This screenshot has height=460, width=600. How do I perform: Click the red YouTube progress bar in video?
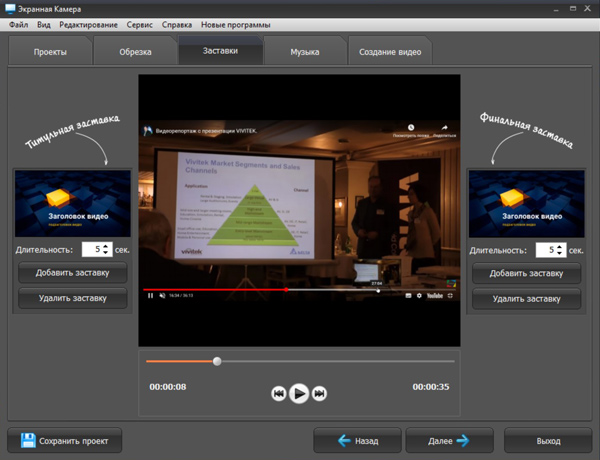215,290
